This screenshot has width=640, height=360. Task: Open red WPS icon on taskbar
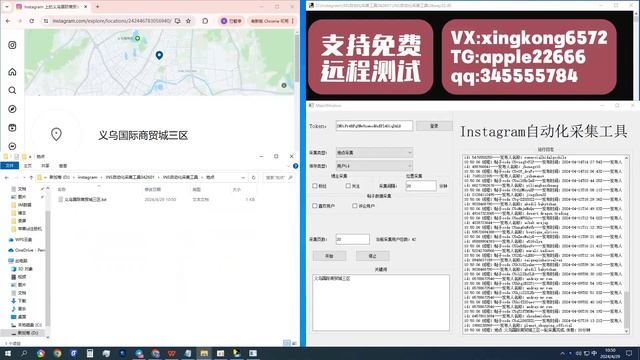point(171,353)
